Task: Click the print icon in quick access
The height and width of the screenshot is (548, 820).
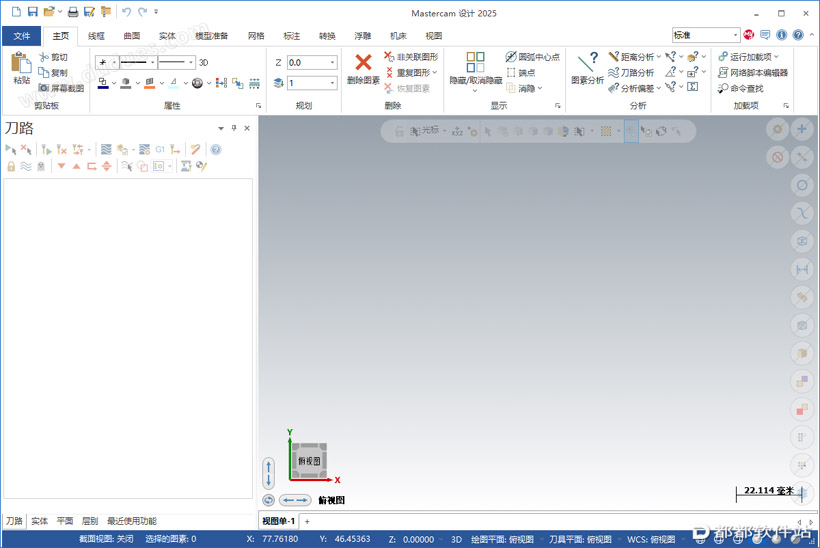Action: [73, 11]
